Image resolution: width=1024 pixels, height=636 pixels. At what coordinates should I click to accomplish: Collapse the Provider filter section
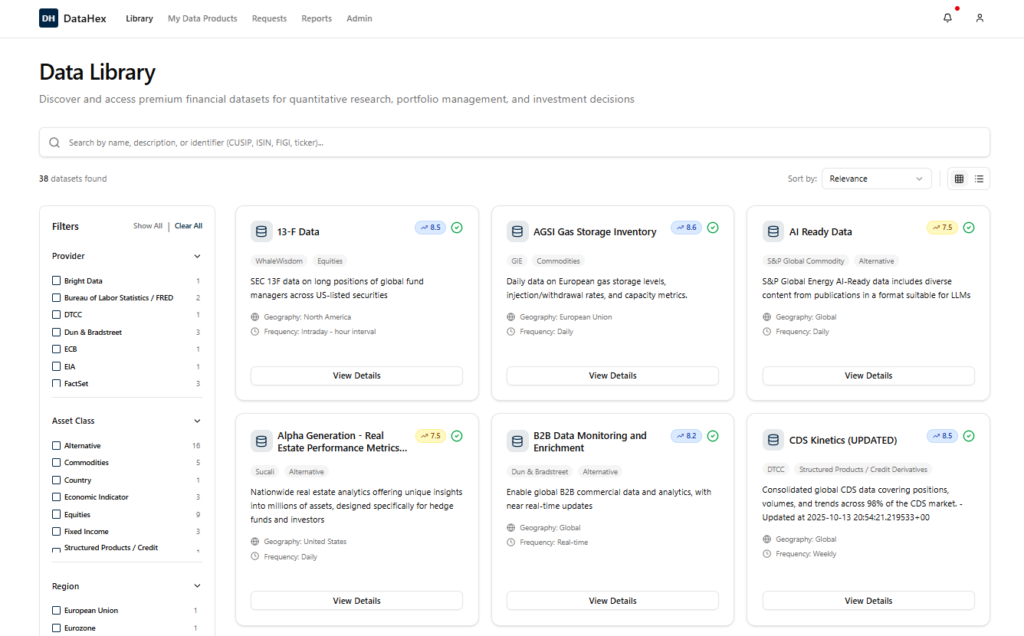coord(197,256)
